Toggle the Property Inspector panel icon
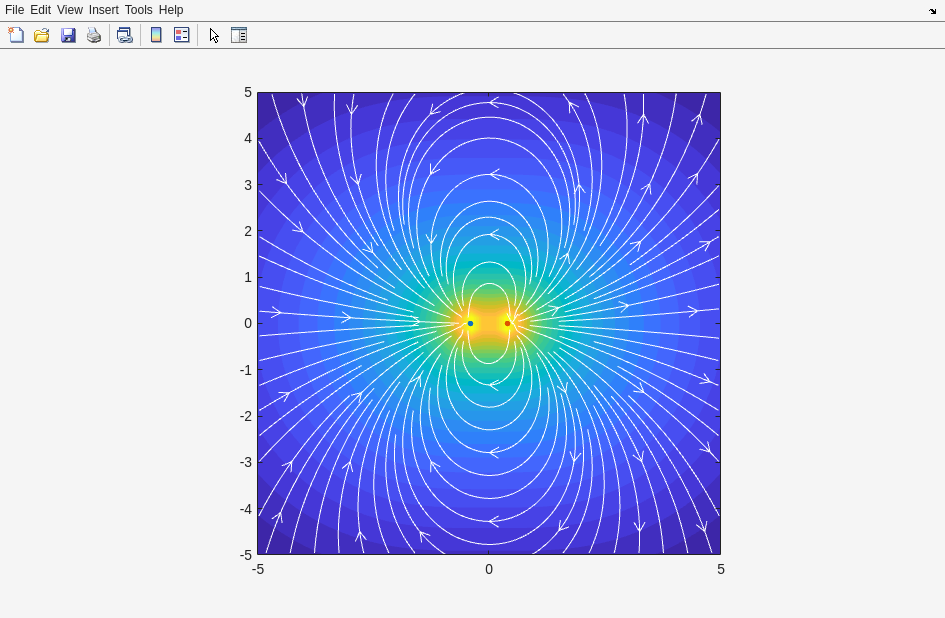This screenshot has width=945, height=618. click(x=239, y=35)
